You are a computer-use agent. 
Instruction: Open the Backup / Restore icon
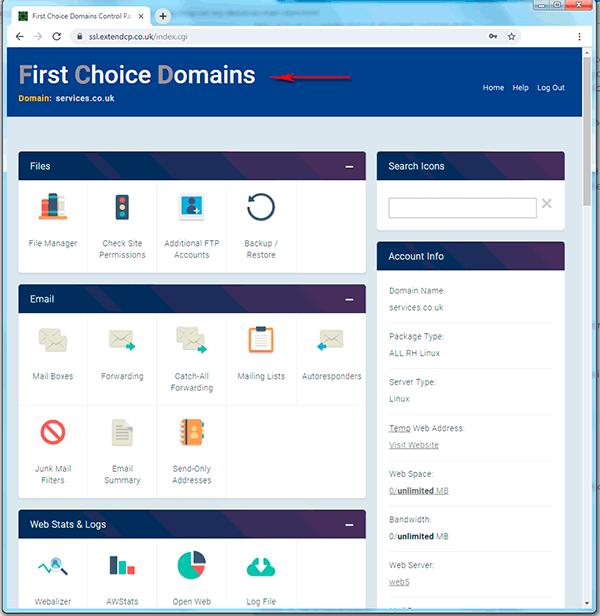261,207
